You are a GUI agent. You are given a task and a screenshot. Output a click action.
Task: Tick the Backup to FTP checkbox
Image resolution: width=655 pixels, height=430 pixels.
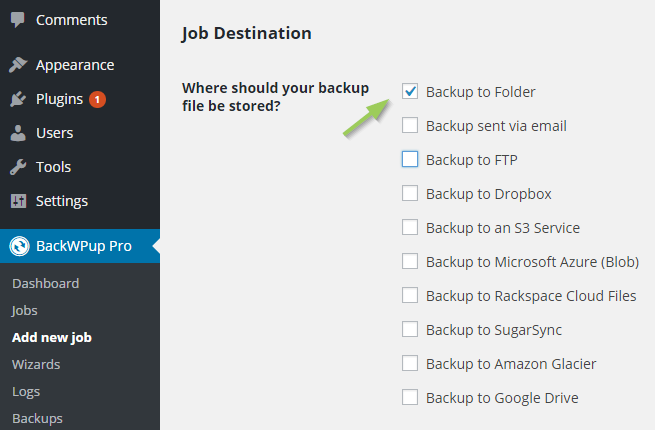[x=410, y=159]
